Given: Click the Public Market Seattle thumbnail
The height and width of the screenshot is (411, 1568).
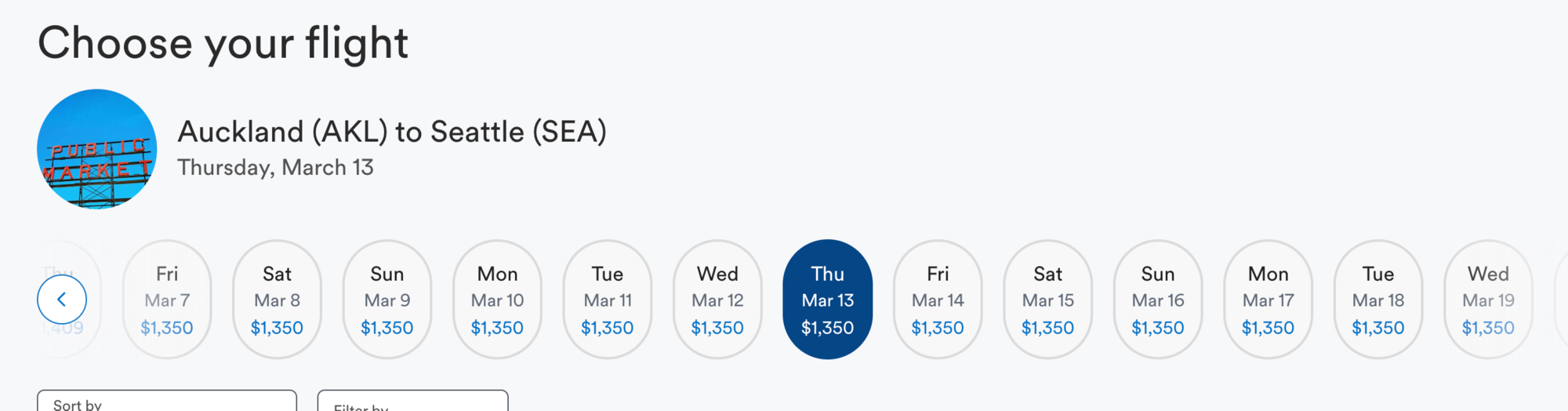Looking at the screenshot, I should point(97,149).
